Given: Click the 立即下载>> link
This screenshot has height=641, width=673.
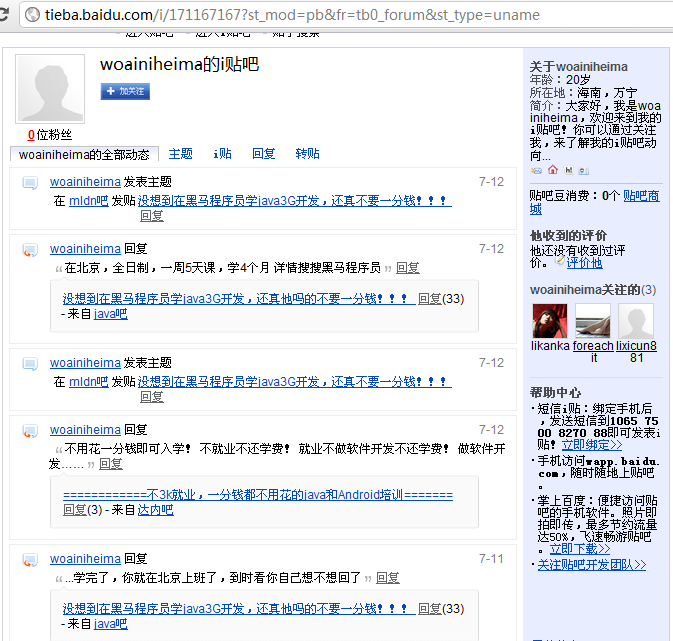Looking at the screenshot, I should pos(580,549).
